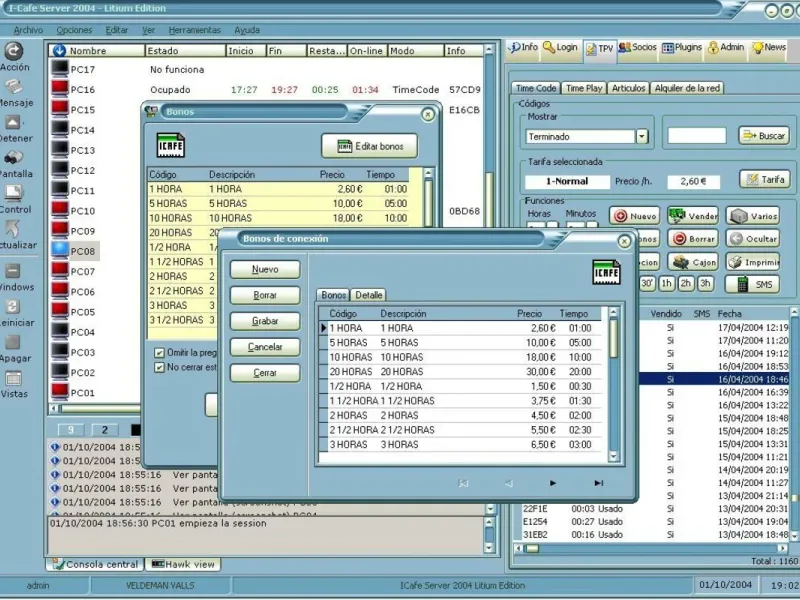Select the 20 HORAS row in Bonos de conexión
This screenshot has height=600, width=800.
460,371
